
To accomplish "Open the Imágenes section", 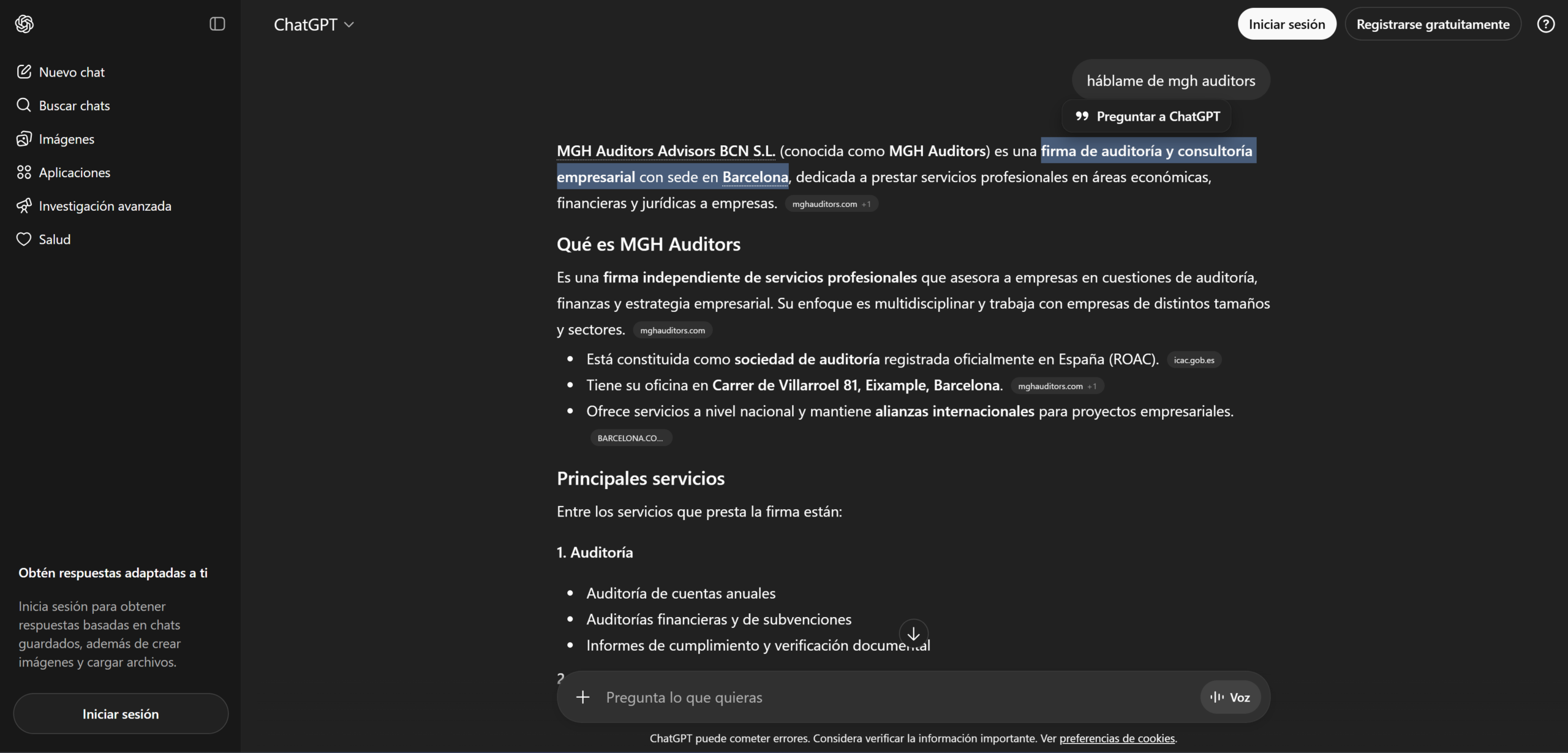I will [66, 138].
